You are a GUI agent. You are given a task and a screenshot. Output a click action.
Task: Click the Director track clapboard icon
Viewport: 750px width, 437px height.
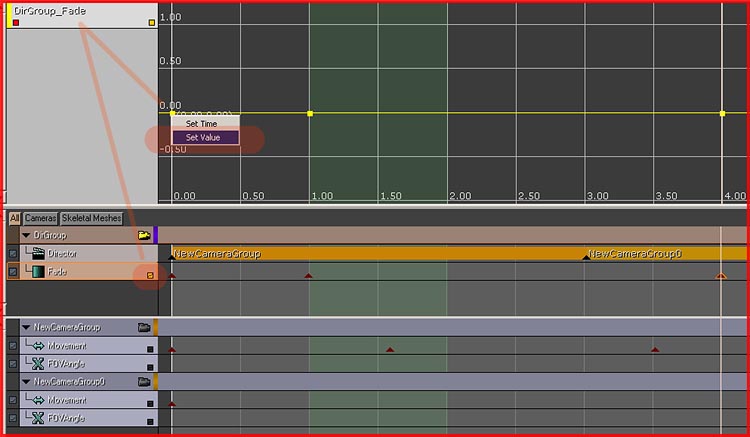(x=37, y=254)
